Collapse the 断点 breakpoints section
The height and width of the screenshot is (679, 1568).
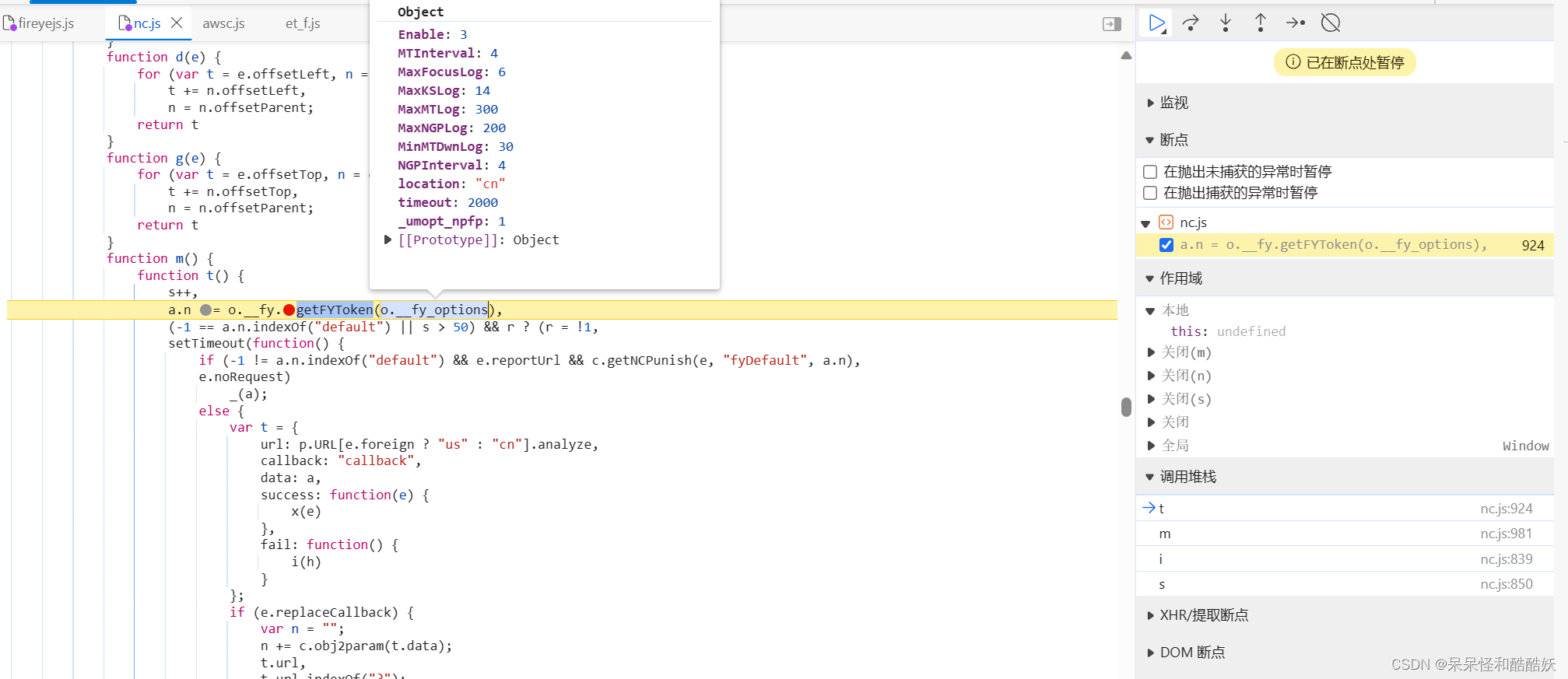(x=1150, y=140)
